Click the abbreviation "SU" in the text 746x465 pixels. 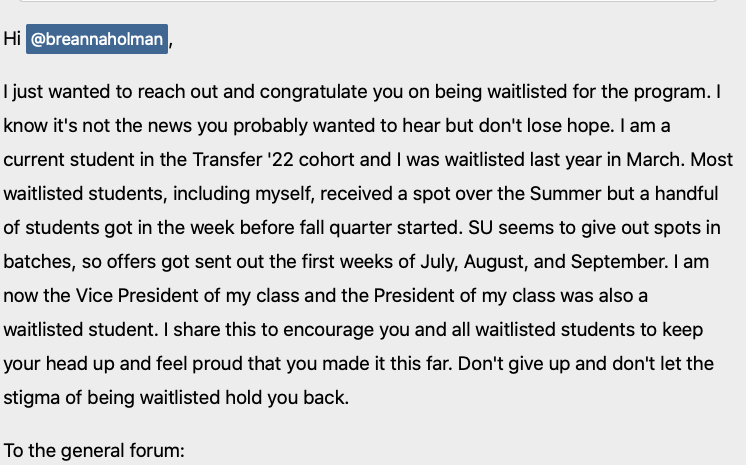click(x=481, y=228)
